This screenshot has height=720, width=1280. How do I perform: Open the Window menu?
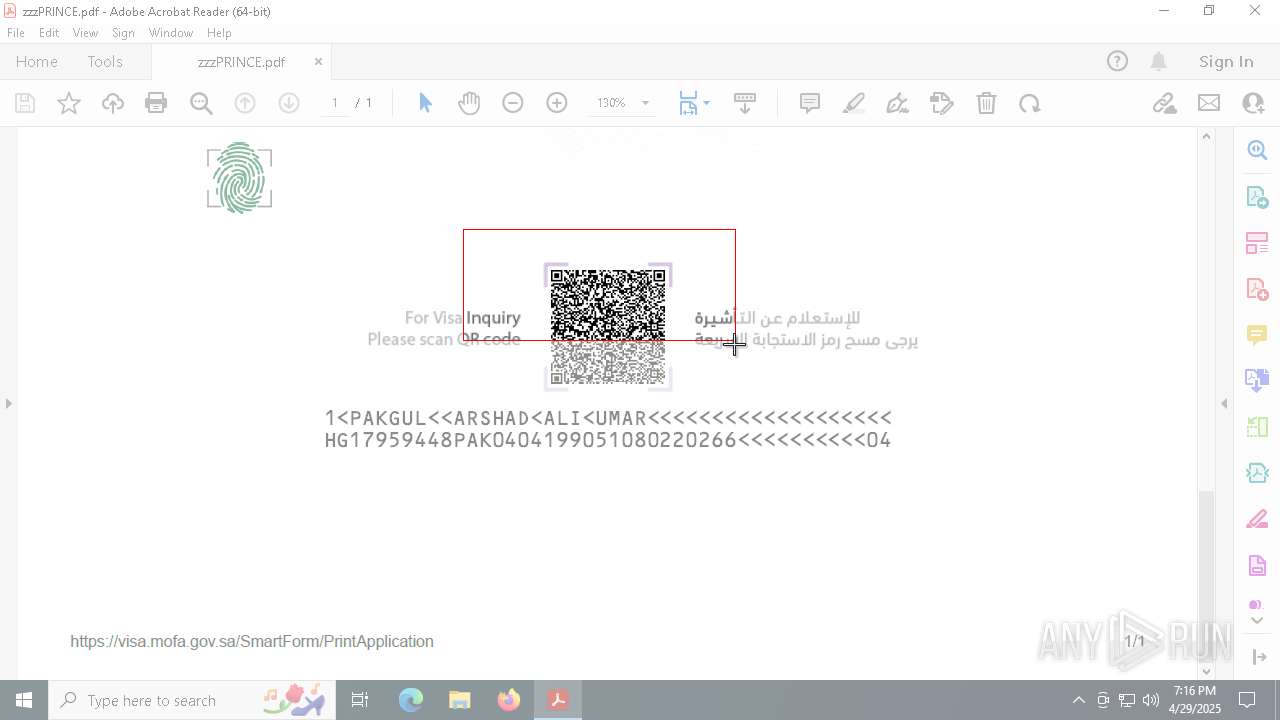pos(171,33)
